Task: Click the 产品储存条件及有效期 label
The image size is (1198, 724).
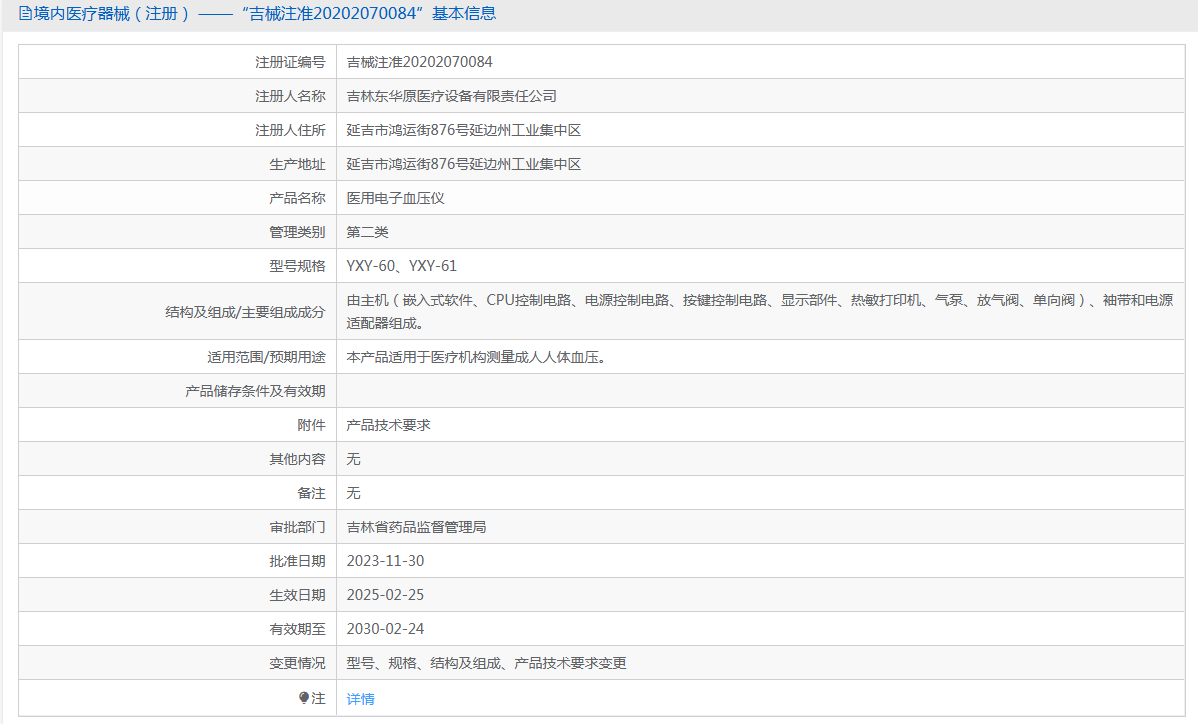Action: coord(255,391)
